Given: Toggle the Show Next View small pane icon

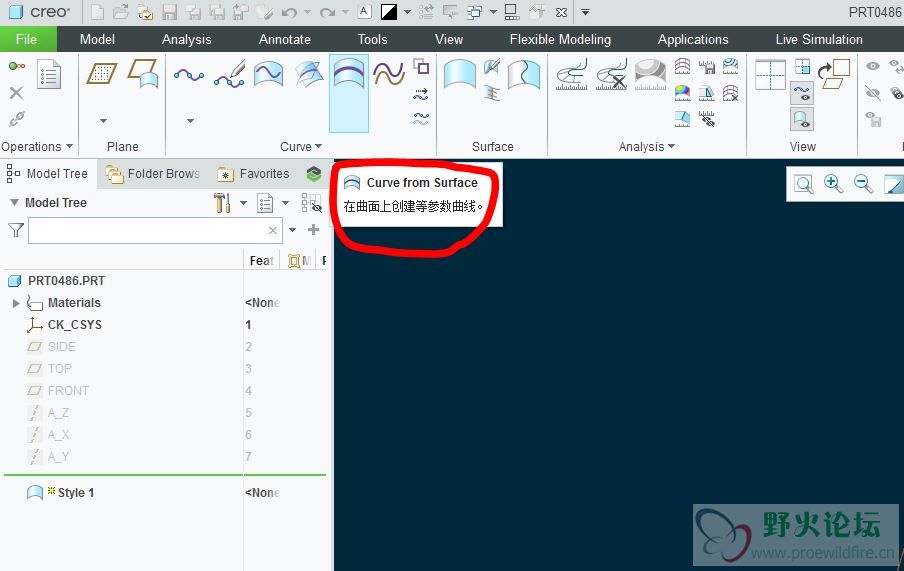Looking at the screenshot, I should [x=802, y=67].
